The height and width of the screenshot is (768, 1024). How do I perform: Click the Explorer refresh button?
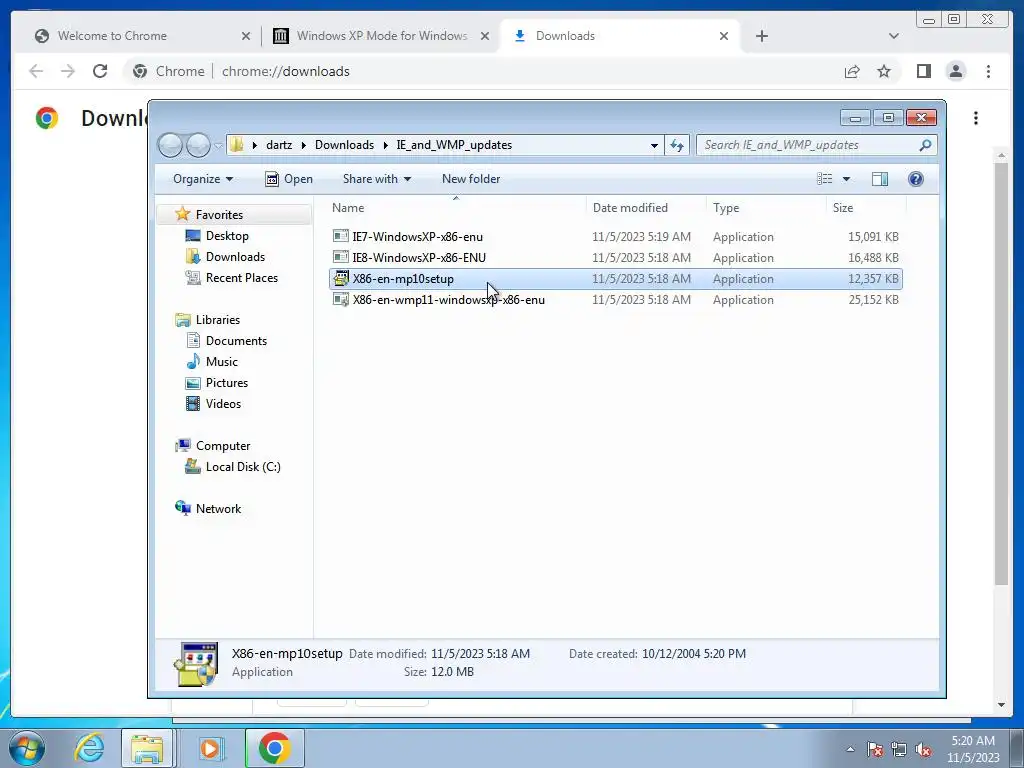pyautogui.click(x=677, y=145)
